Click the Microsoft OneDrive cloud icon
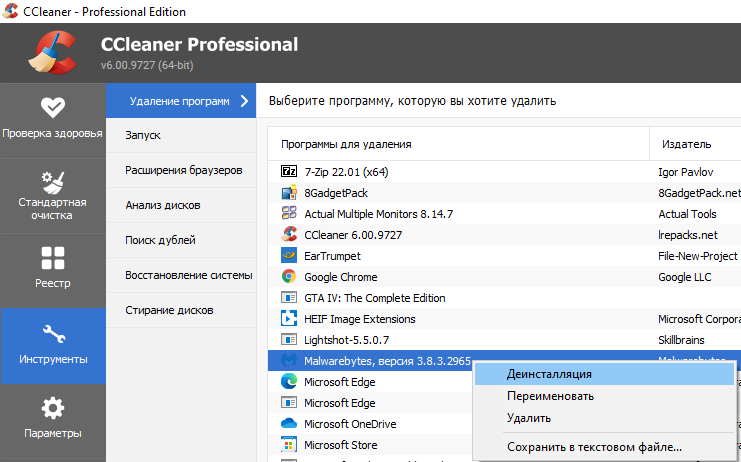 [x=289, y=423]
